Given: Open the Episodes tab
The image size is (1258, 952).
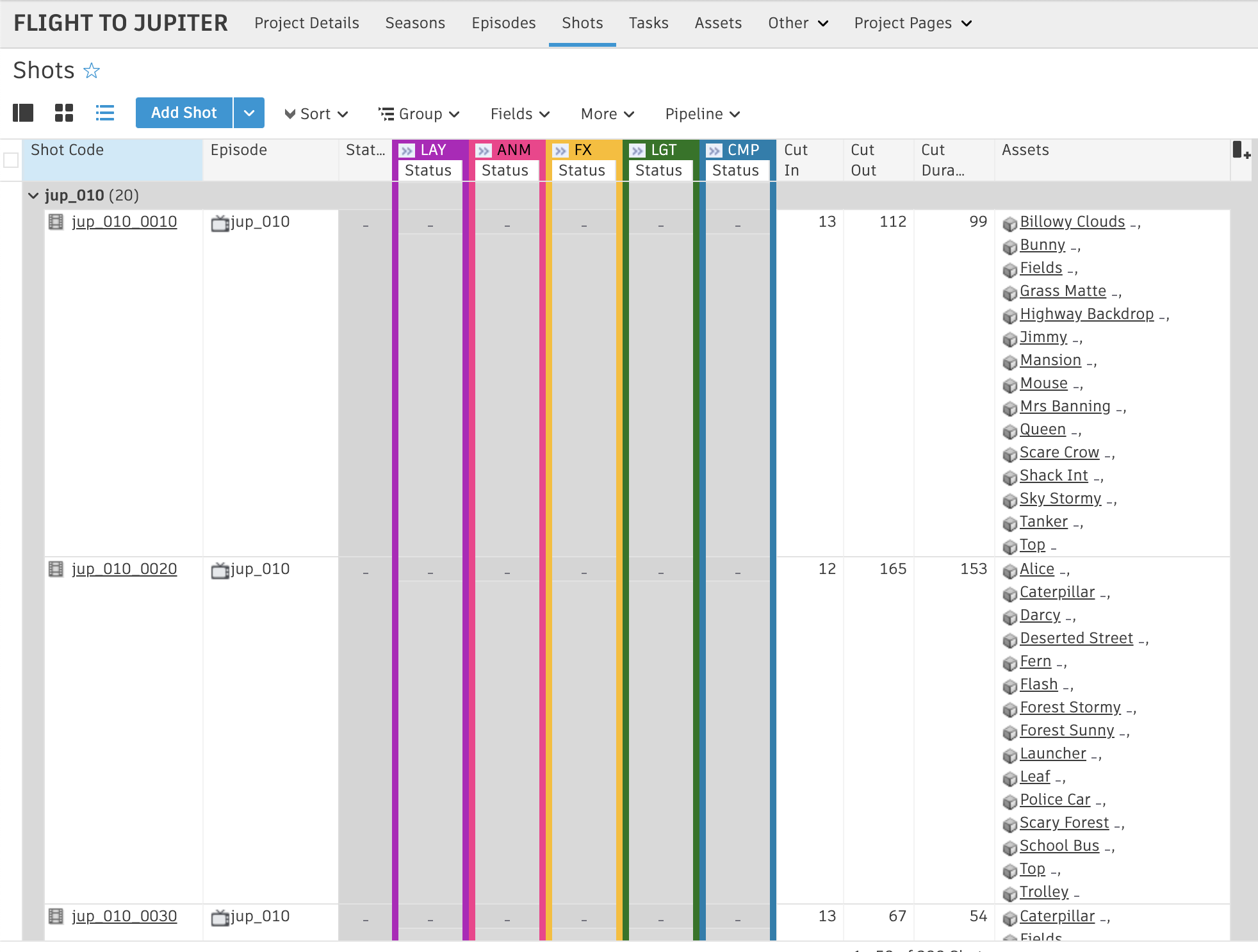Looking at the screenshot, I should pos(503,23).
